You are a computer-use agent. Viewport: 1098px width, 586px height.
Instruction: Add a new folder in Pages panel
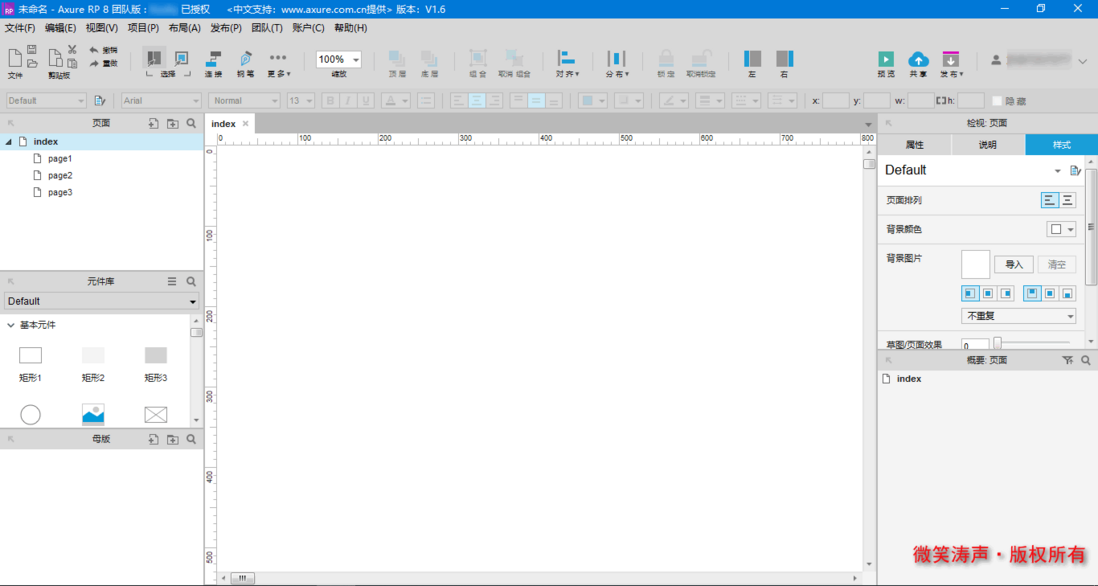172,123
